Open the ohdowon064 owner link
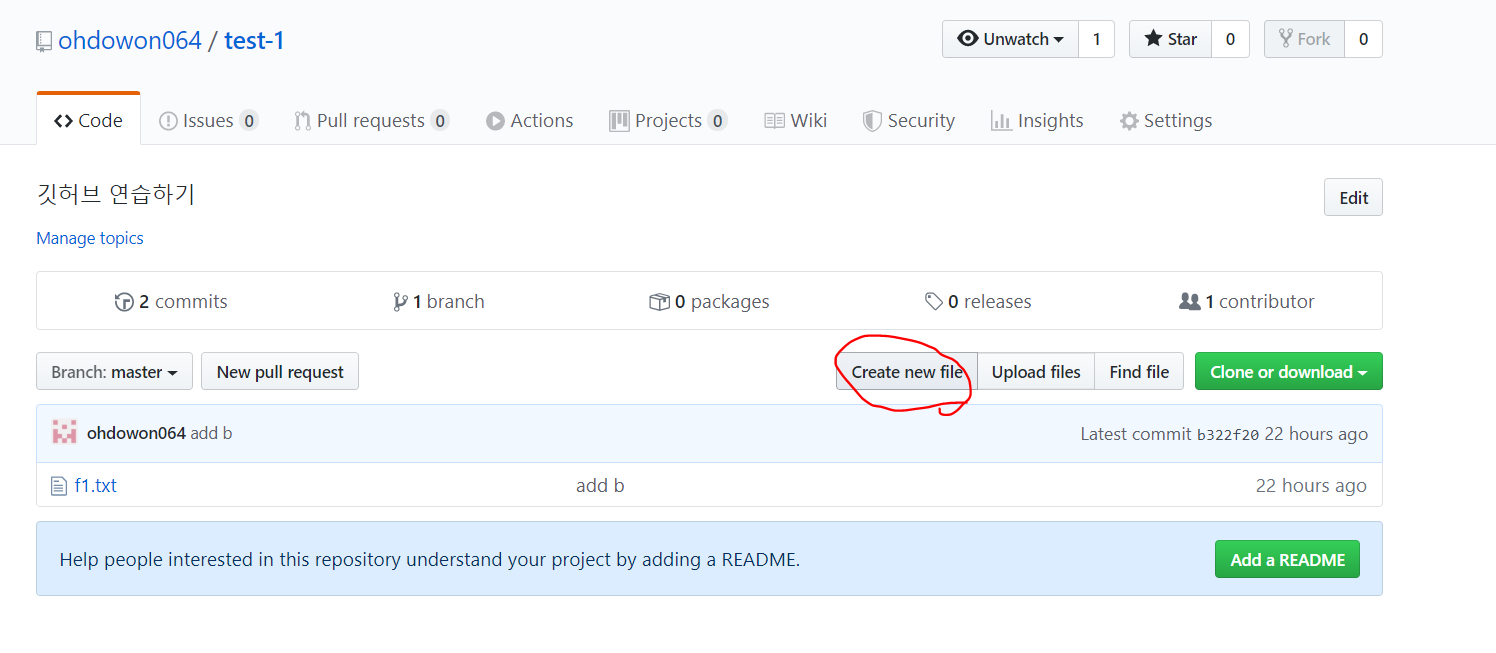 [130, 41]
